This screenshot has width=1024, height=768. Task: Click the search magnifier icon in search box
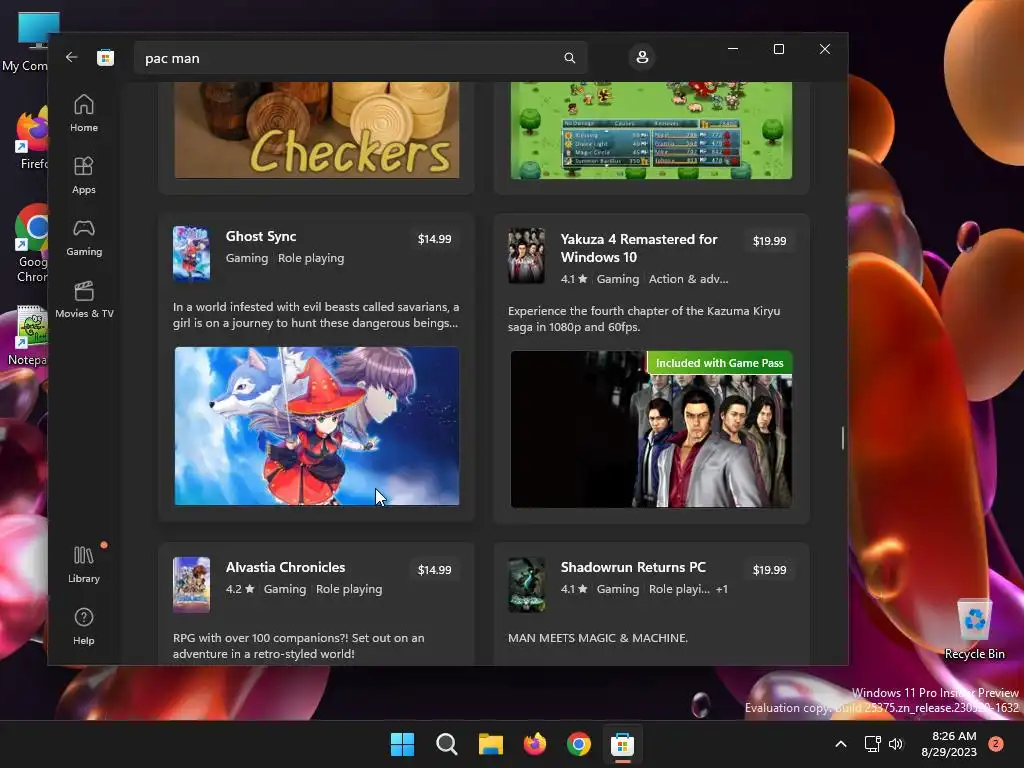[569, 58]
